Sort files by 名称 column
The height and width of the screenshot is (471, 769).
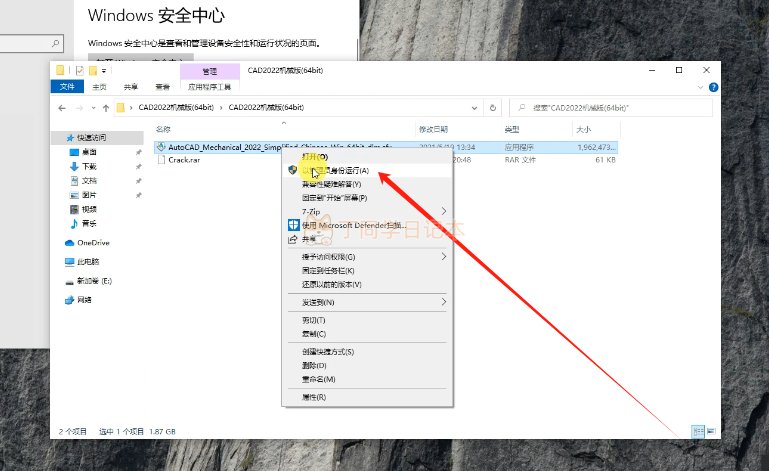point(163,130)
